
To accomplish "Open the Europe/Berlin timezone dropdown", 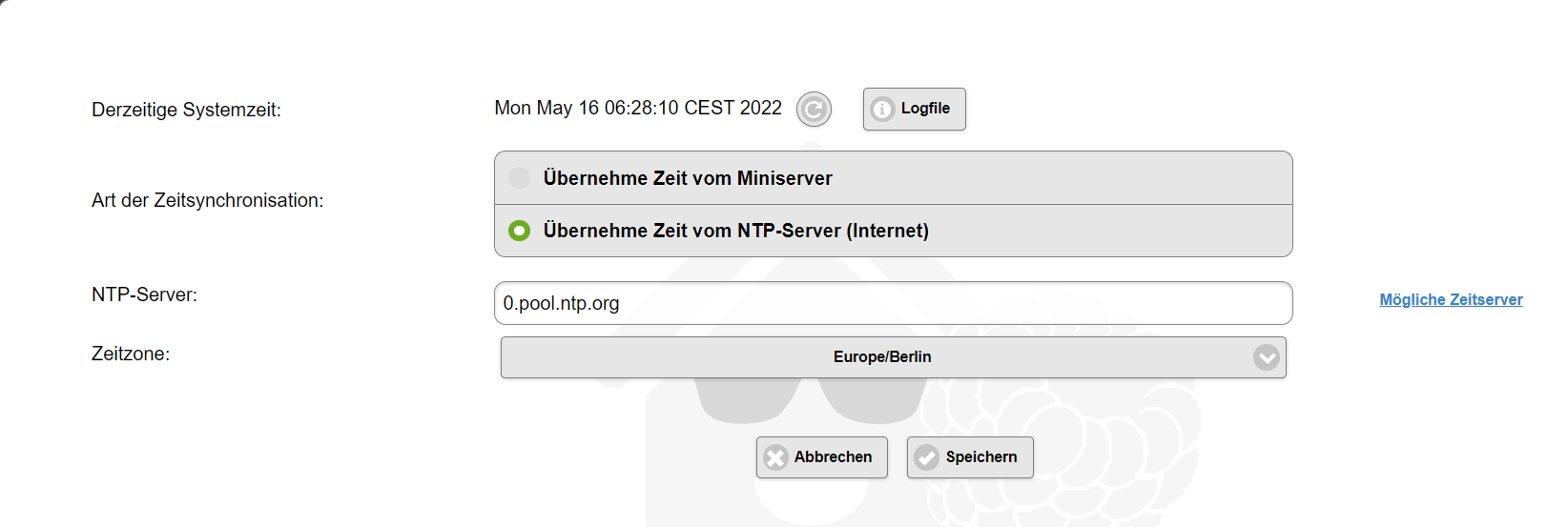I will pos(882,357).
